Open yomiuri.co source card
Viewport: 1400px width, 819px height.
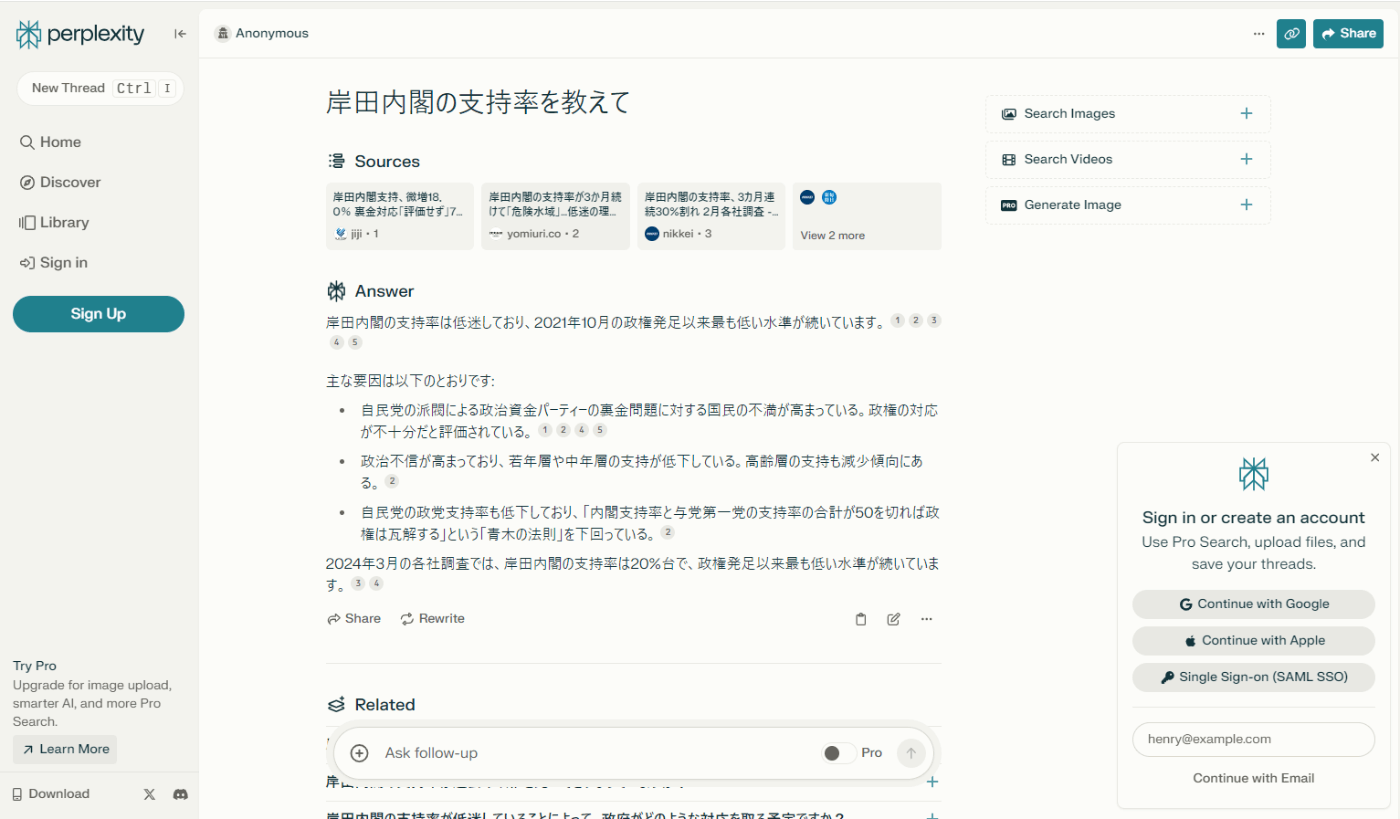(556, 216)
